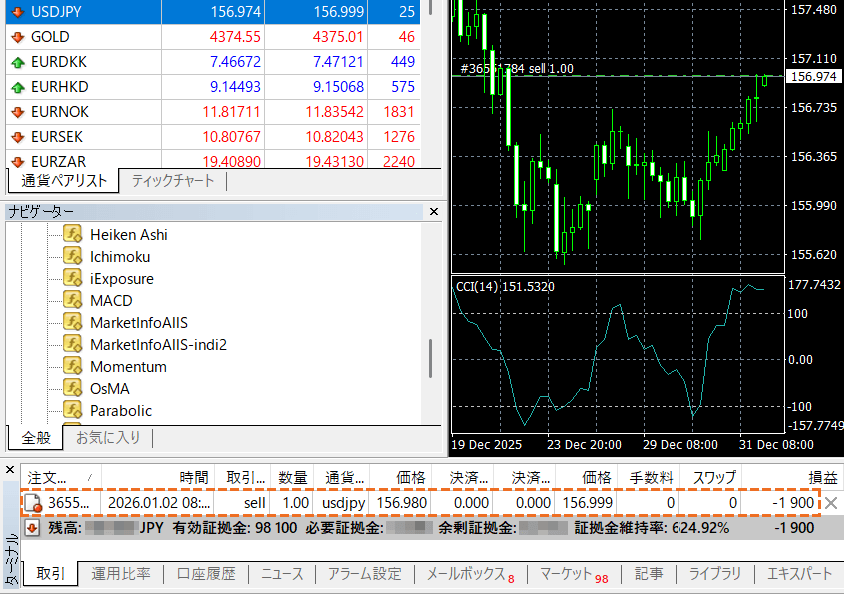Viewport: 844px width, 595px height.
Task: Open the 口座履歴 terminal tab
Action: (x=205, y=574)
